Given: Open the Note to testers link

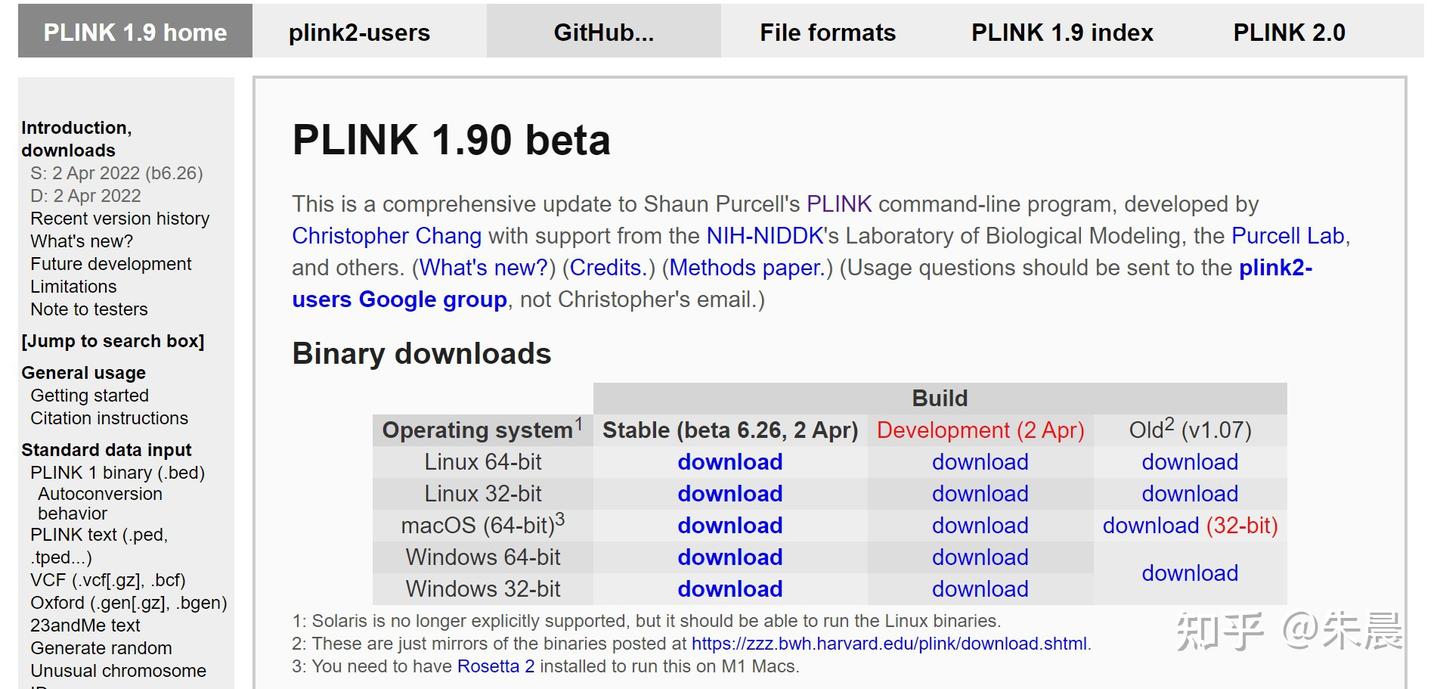Looking at the screenshot, I should tap(88, 309).
